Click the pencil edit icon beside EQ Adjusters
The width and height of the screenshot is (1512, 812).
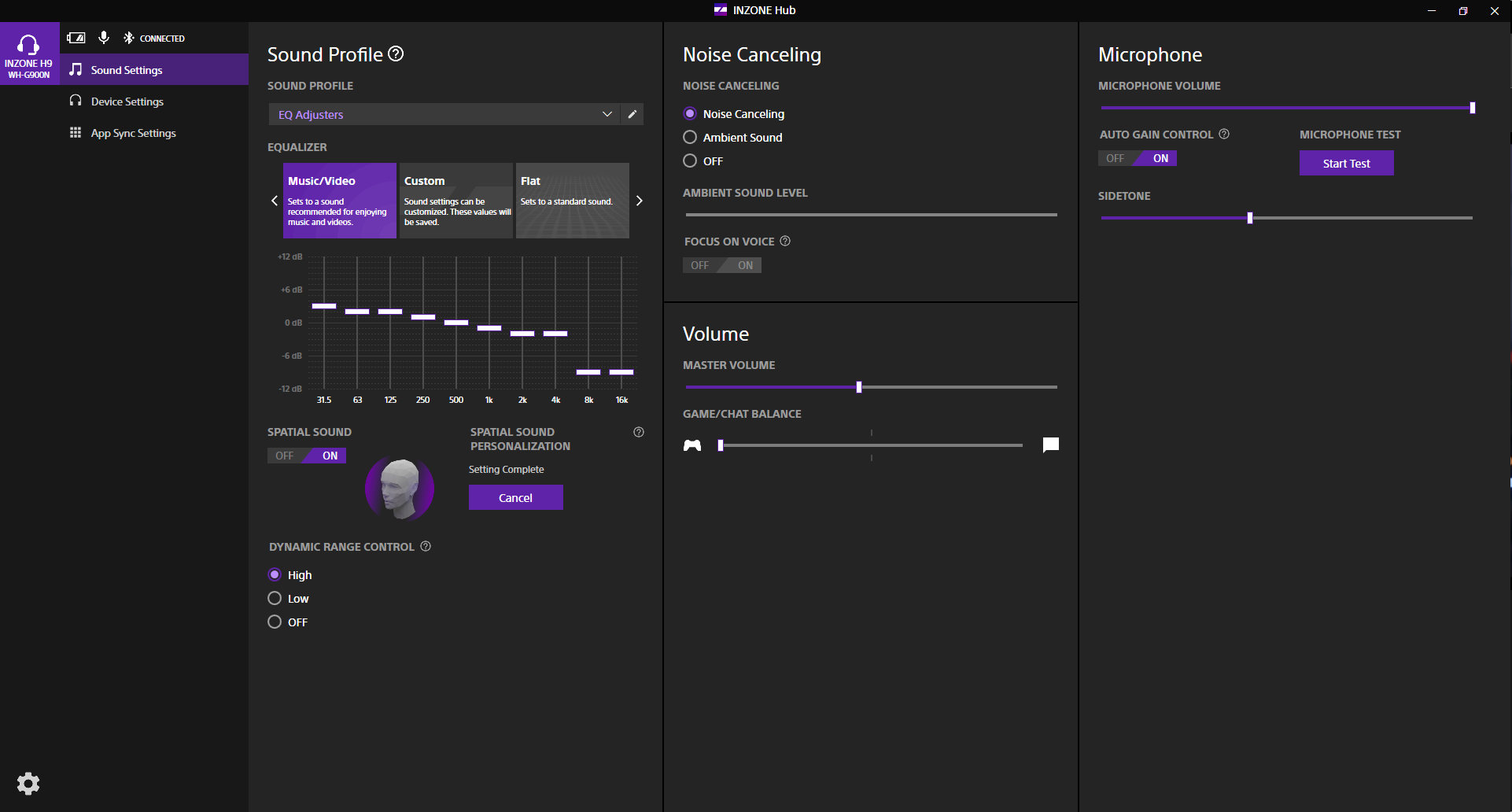[x=632, y=114]
